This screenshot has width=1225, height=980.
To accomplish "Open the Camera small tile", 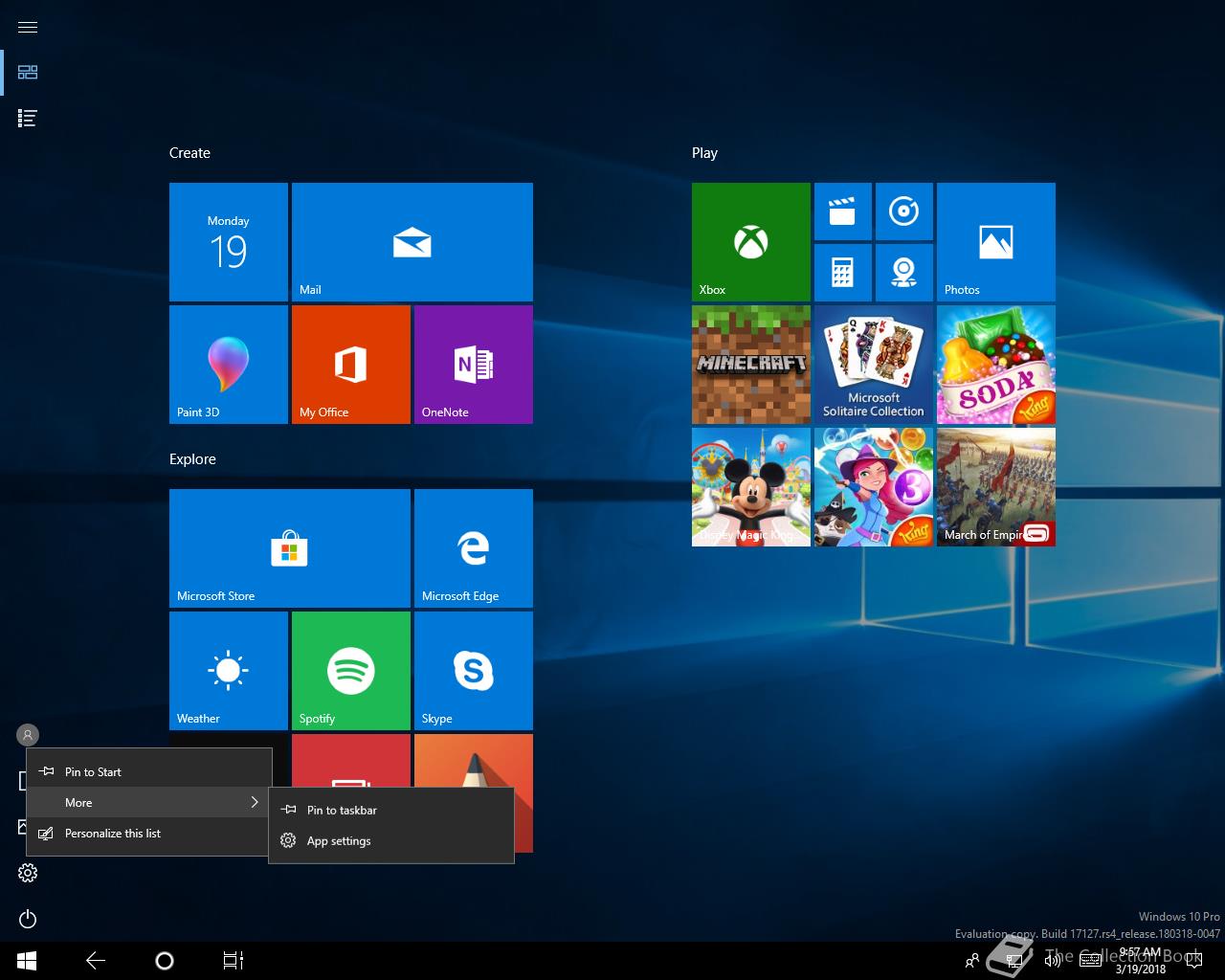I will [x=904, y=273].
